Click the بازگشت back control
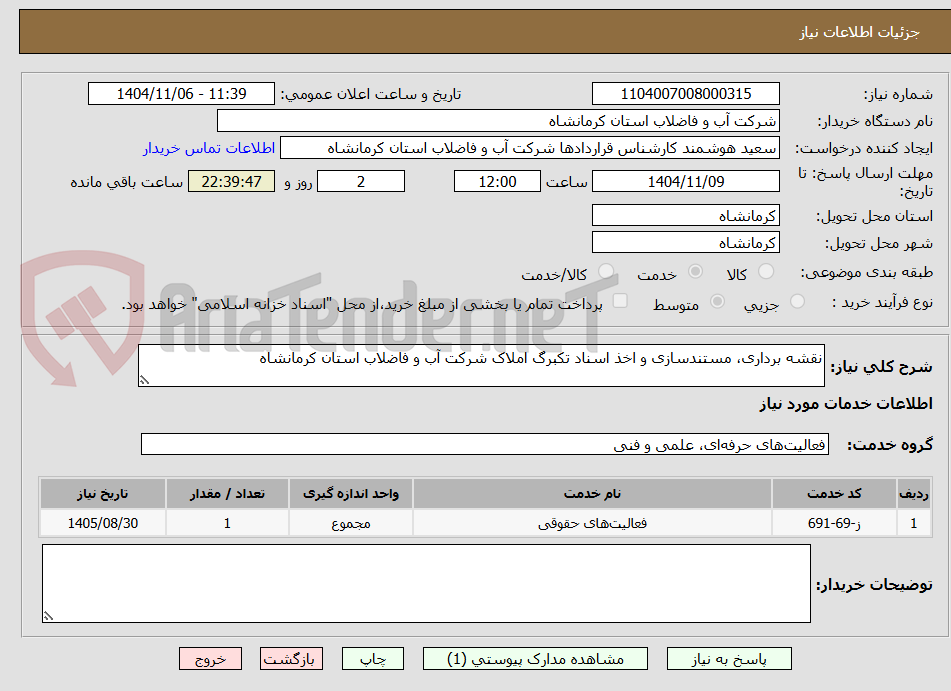Image resolution: width=951 pixels, height=691 pixels. [x=291, y=658]
